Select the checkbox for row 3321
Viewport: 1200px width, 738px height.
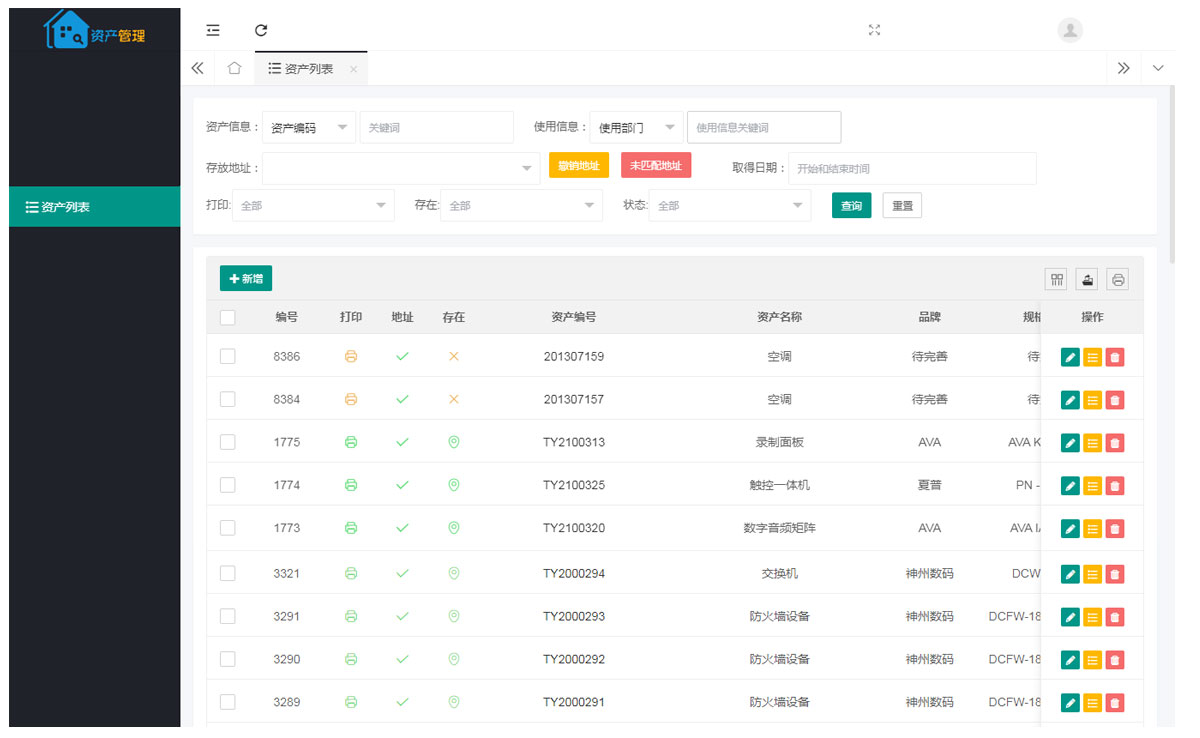[x=228, y=573]
